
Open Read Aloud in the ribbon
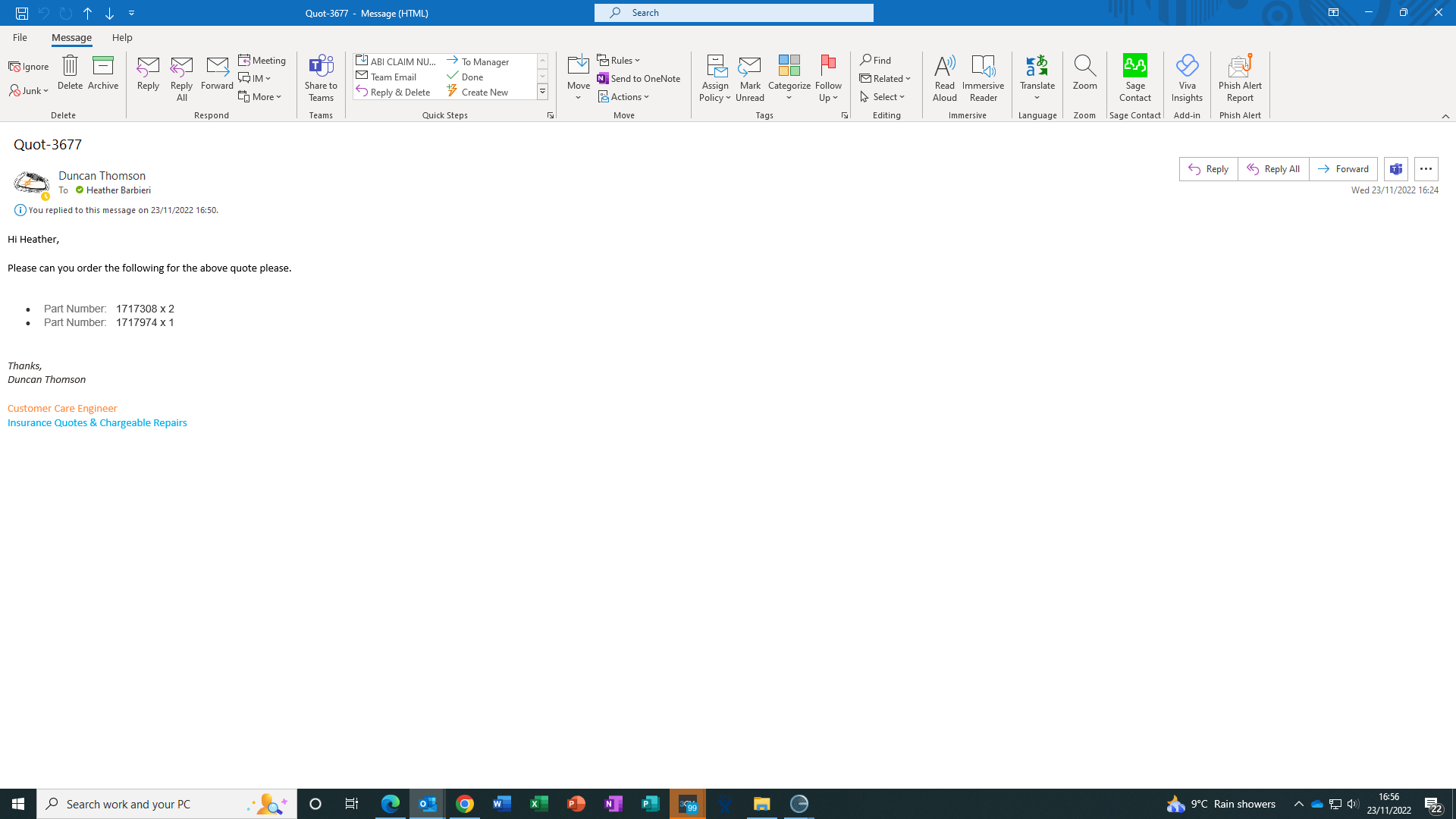[944, 67]
